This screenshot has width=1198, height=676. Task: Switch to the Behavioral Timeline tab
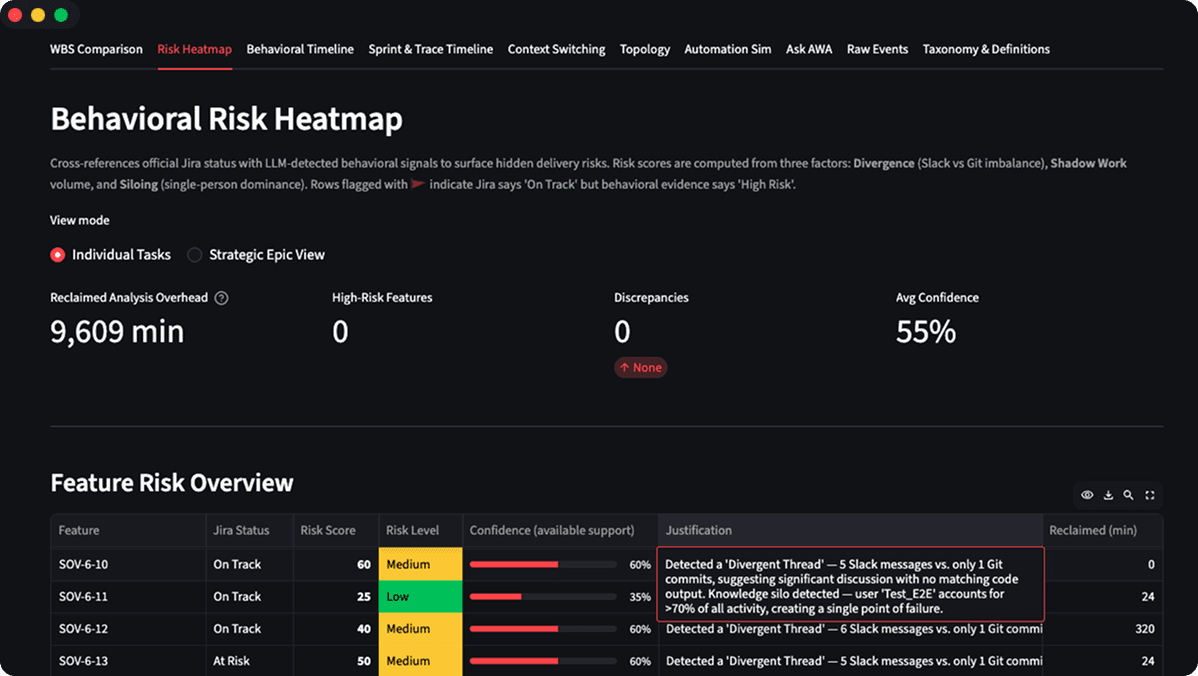[300, 49]
